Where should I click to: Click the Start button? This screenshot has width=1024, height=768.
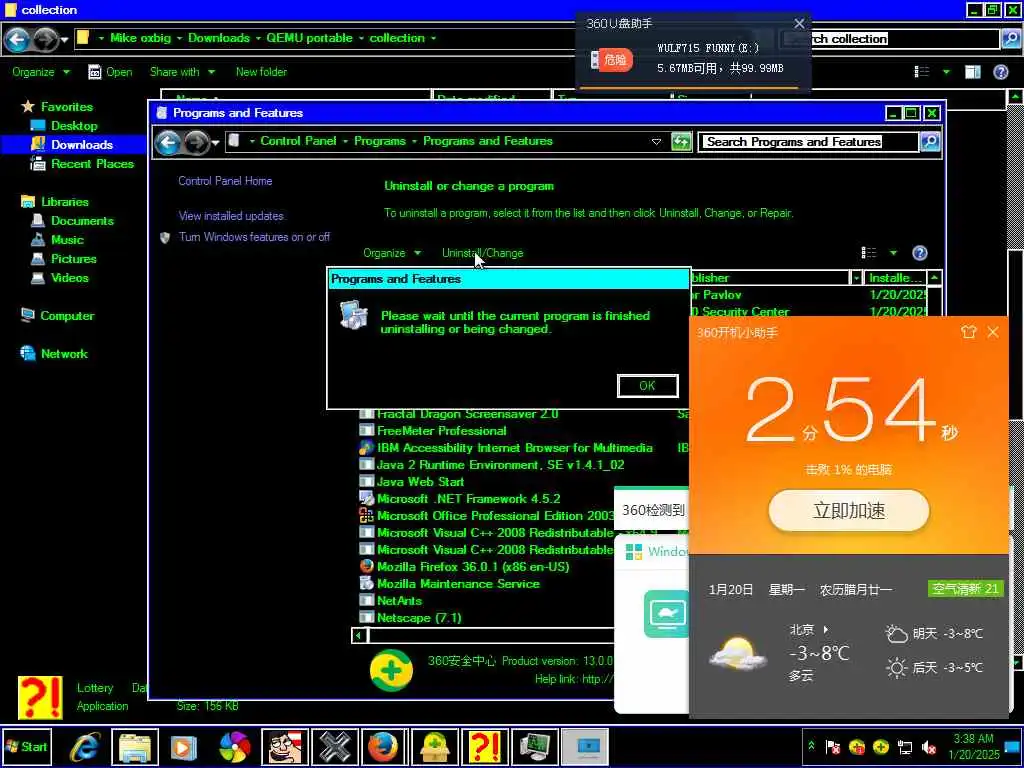coord(26,747)
